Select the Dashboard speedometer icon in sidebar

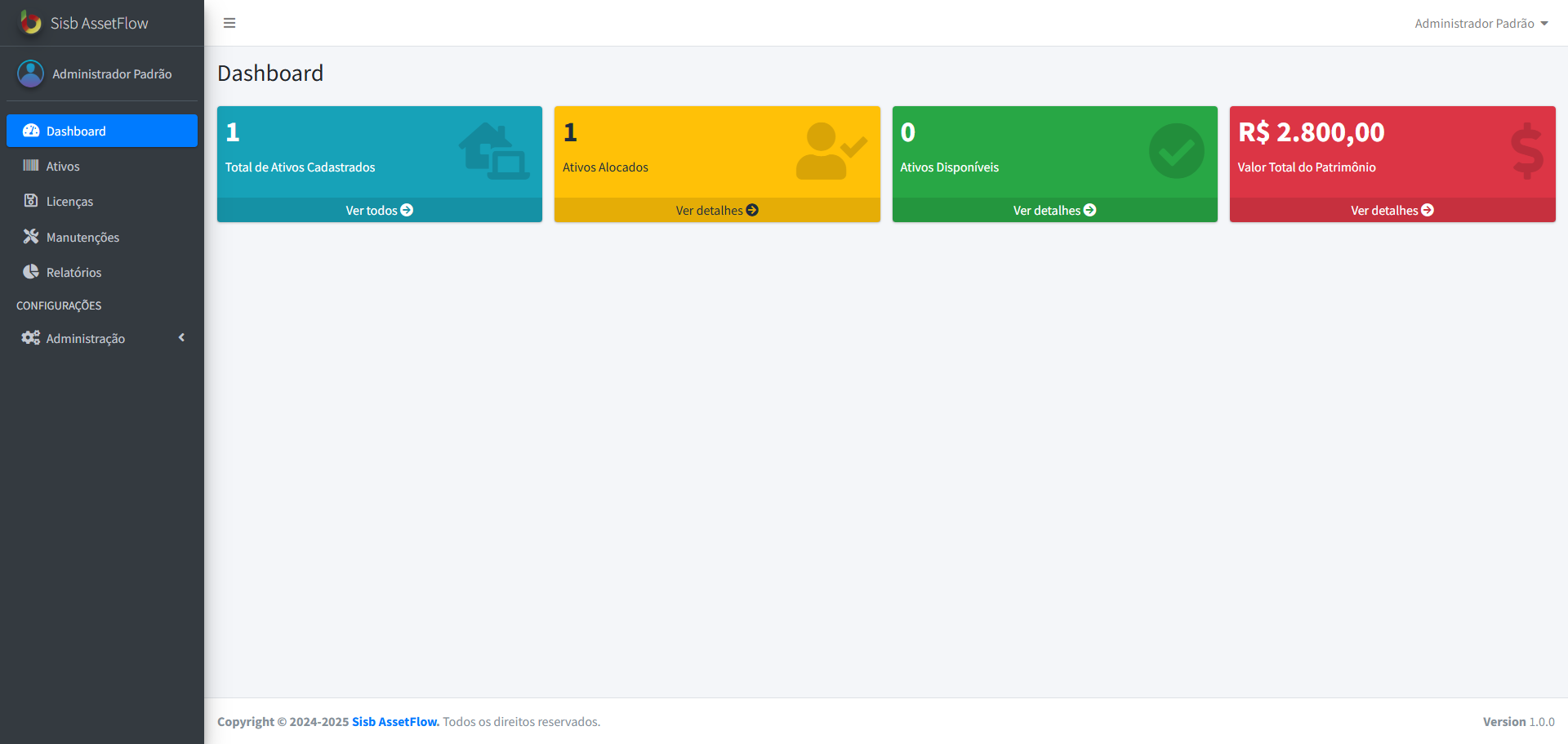click(30, 131)
